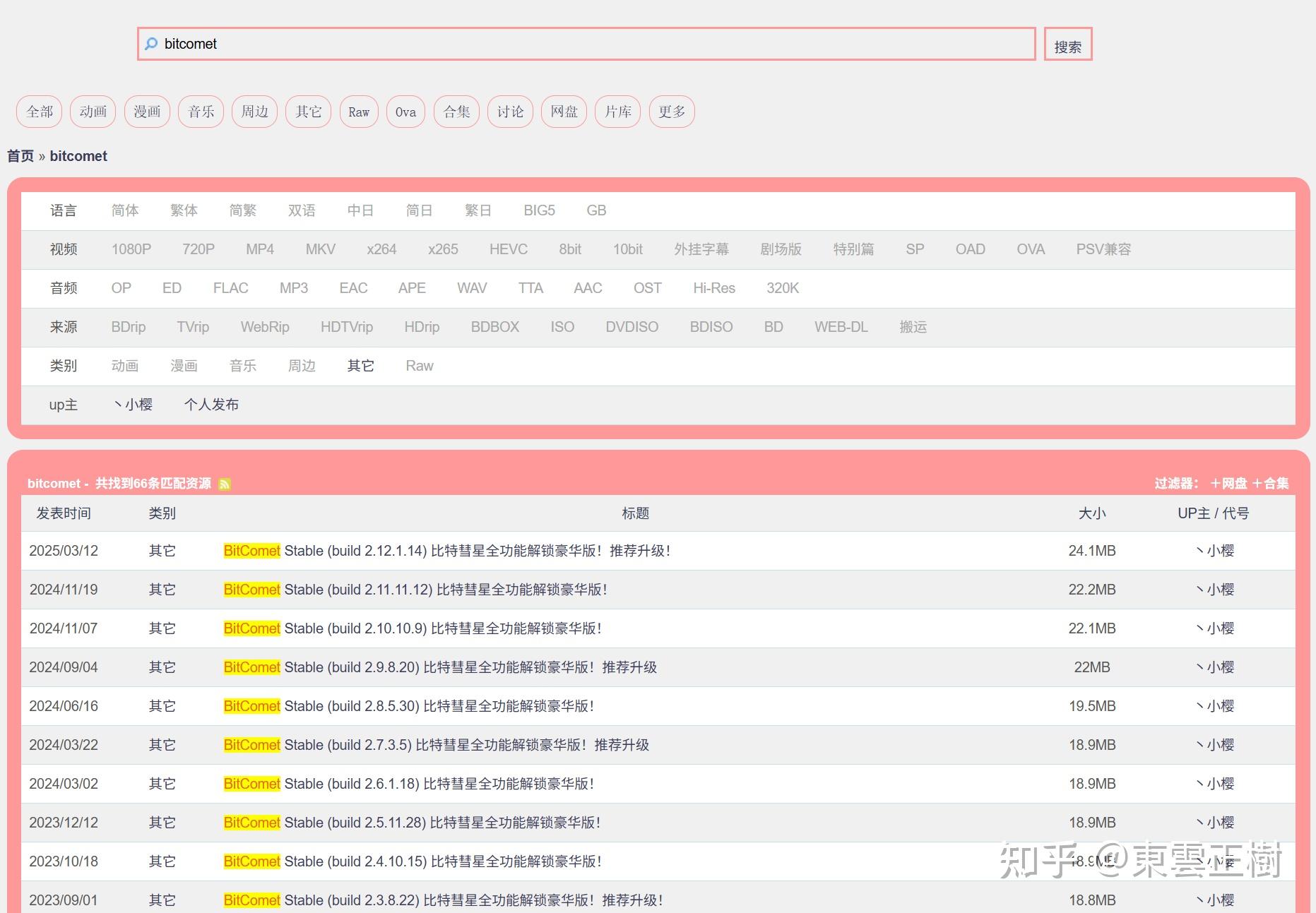Viewport: 1316px width, 913px height.
Task: Filter video by 外挂字幕
Action: [x=701, y=249]
